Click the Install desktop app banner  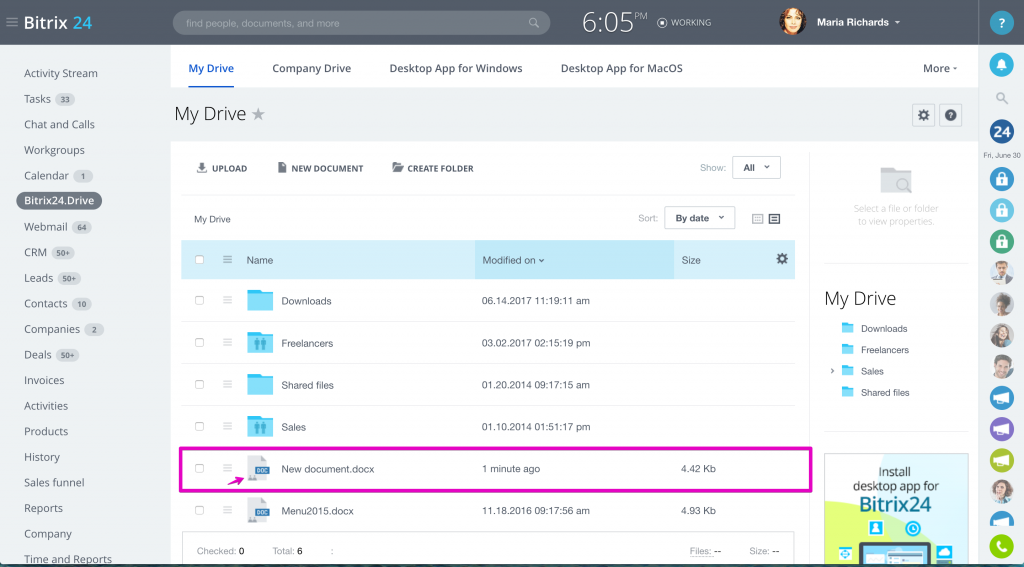pos(896,508)
